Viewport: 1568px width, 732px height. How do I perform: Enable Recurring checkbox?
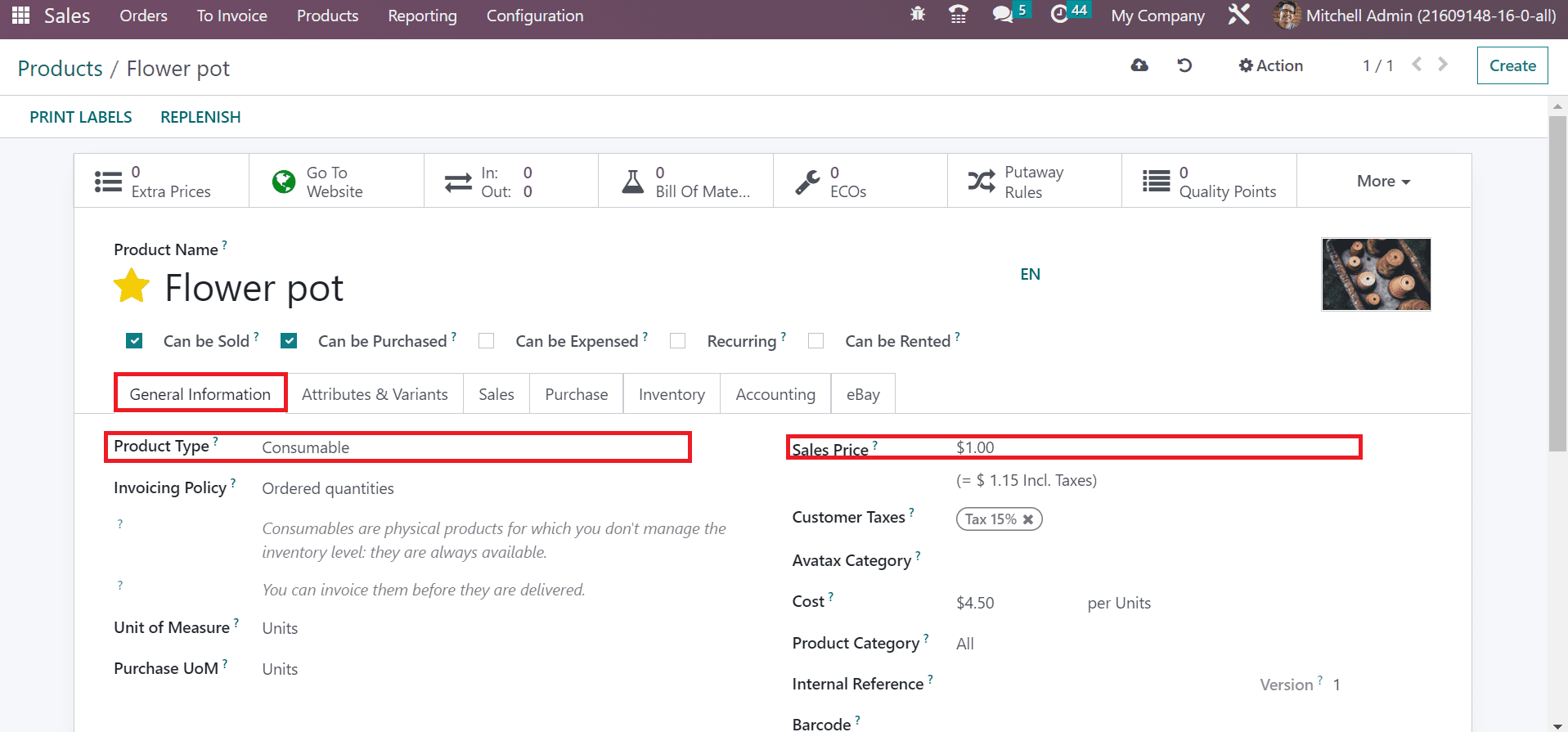(677, 341)
